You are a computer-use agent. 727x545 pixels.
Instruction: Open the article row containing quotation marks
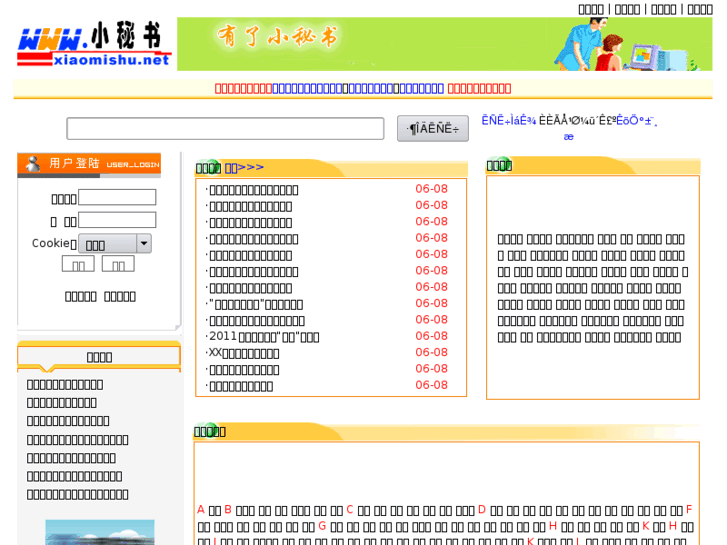pos(255,304)
